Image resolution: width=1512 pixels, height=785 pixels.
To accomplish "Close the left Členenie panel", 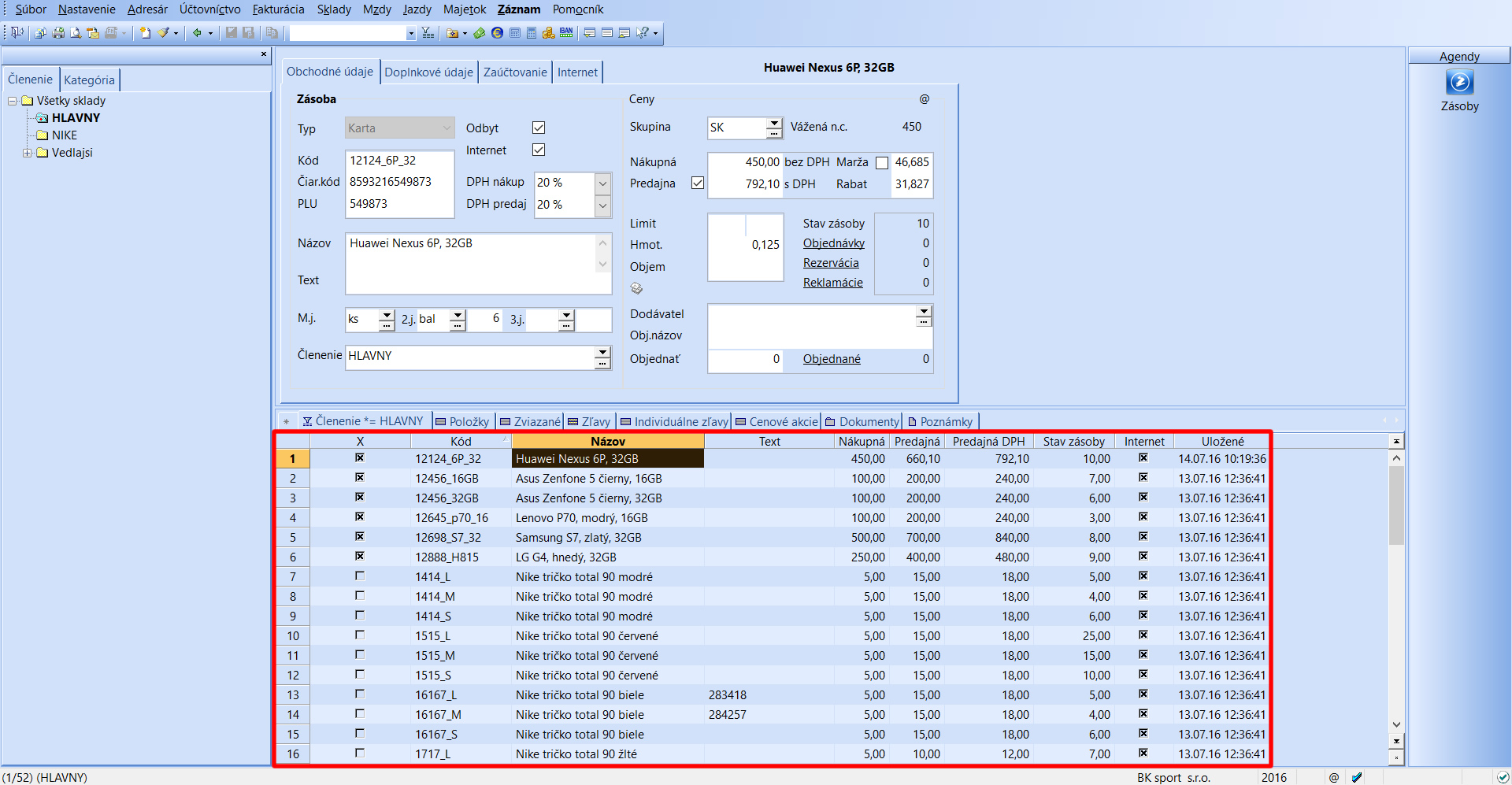I will [264, 54].
